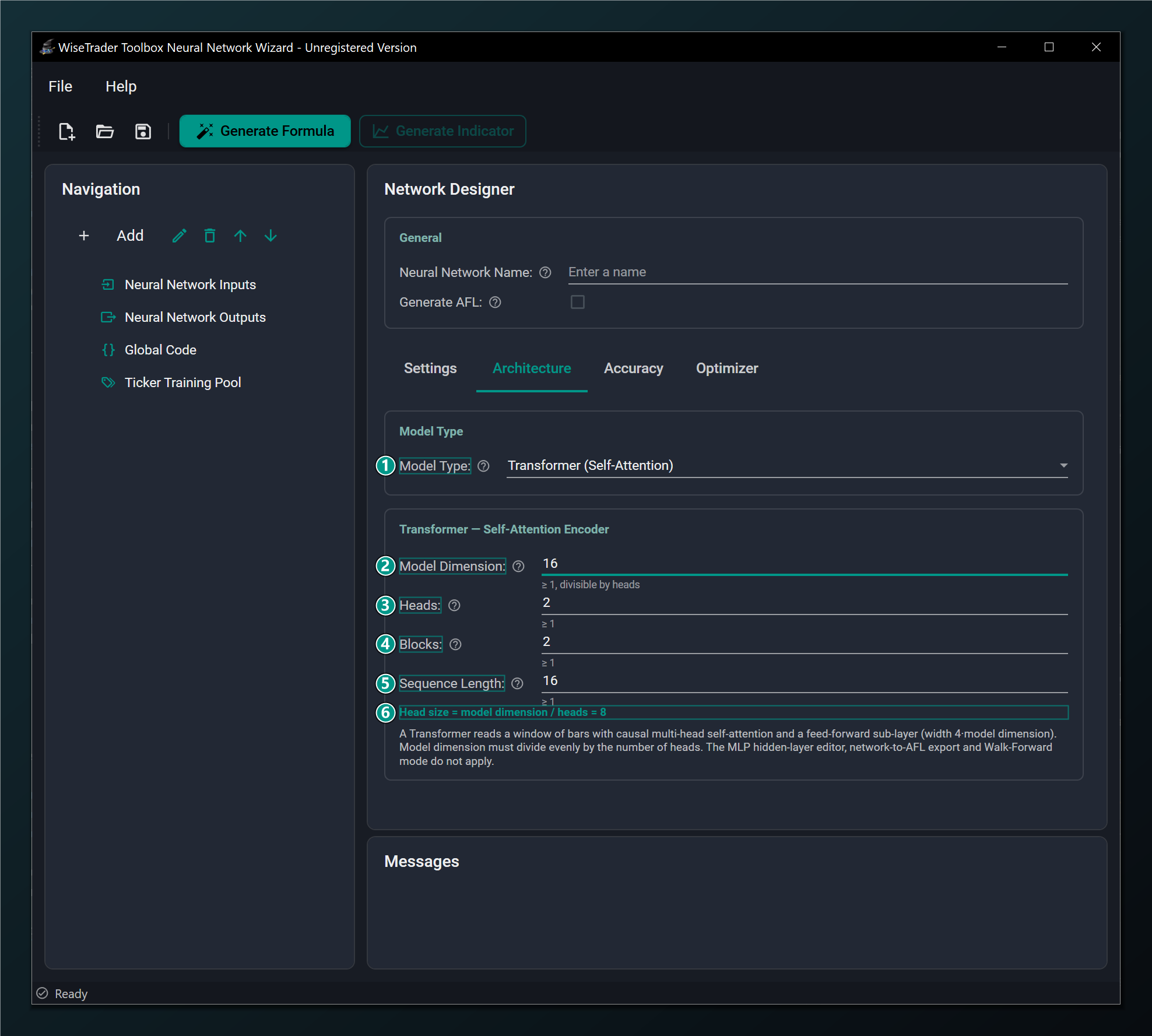Click the Model Dimension value field

[805, 564]
